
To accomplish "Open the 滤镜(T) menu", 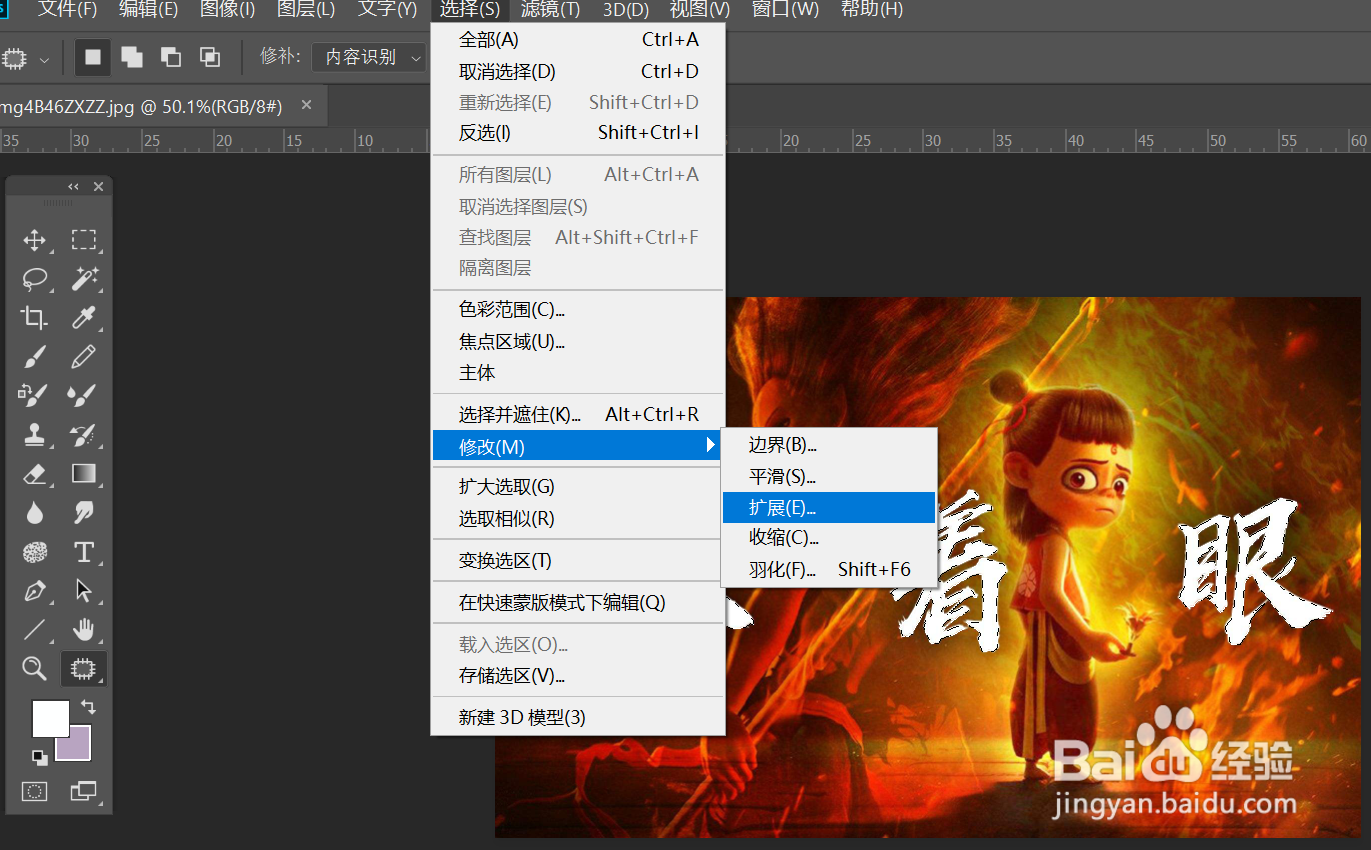I will point(551,10).
